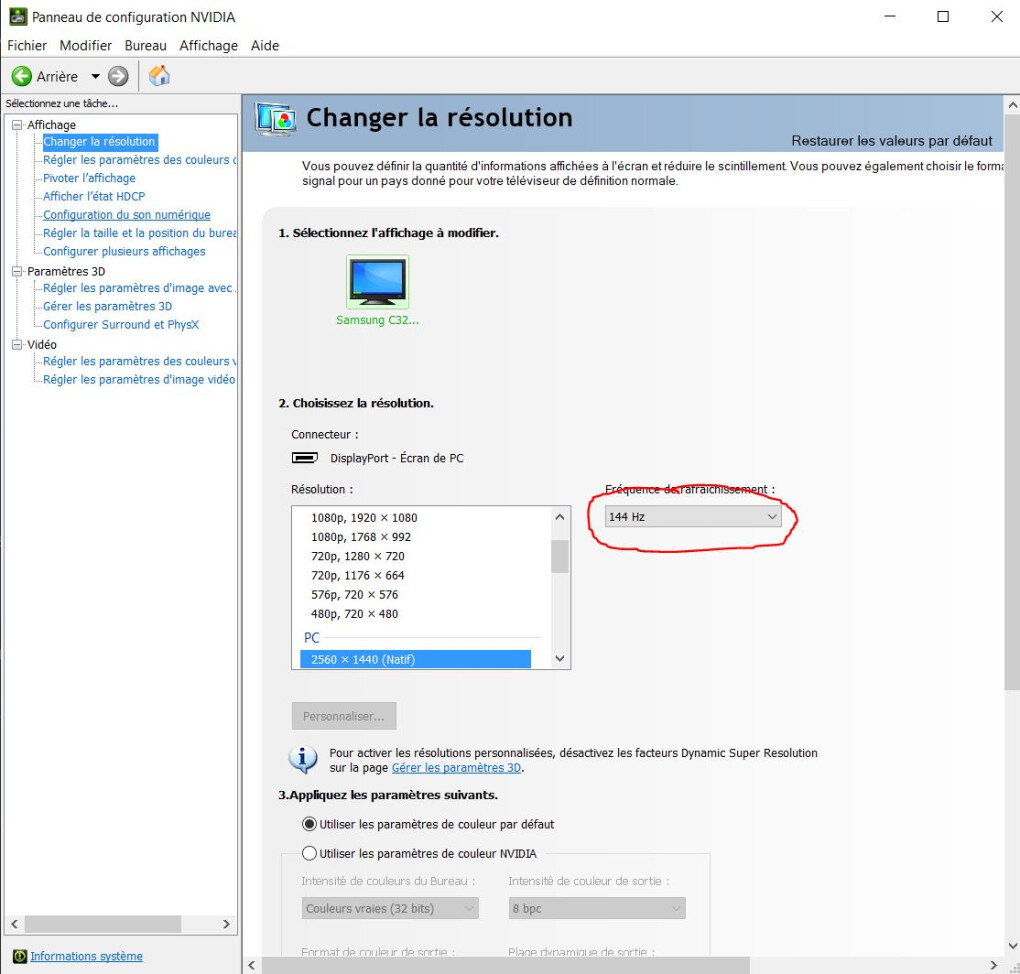Click the Personnaliser... button
Image resolution: width=1020 pixels, height=974 pixels.
pos(343,716)
